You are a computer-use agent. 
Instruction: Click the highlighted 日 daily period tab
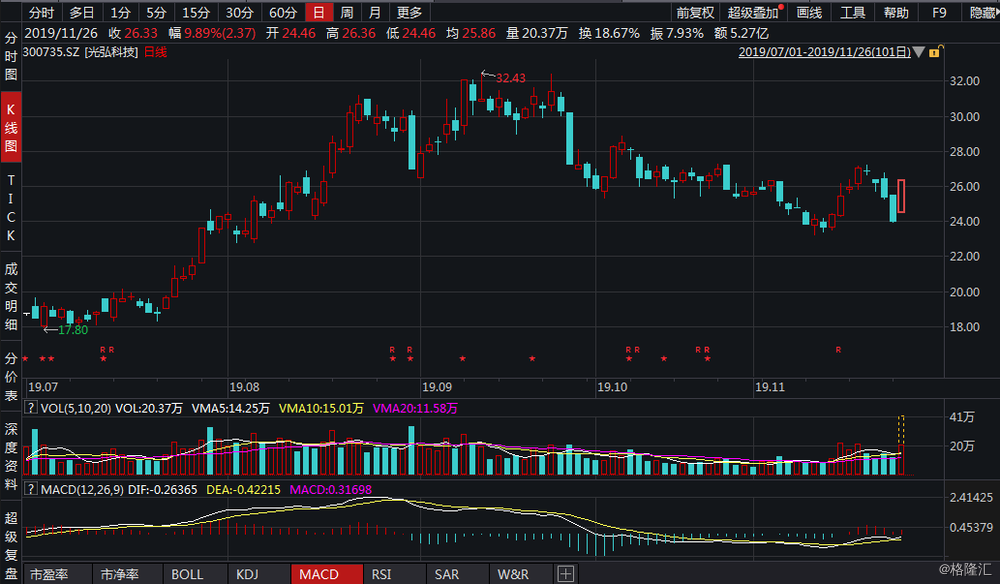point(318,12)
